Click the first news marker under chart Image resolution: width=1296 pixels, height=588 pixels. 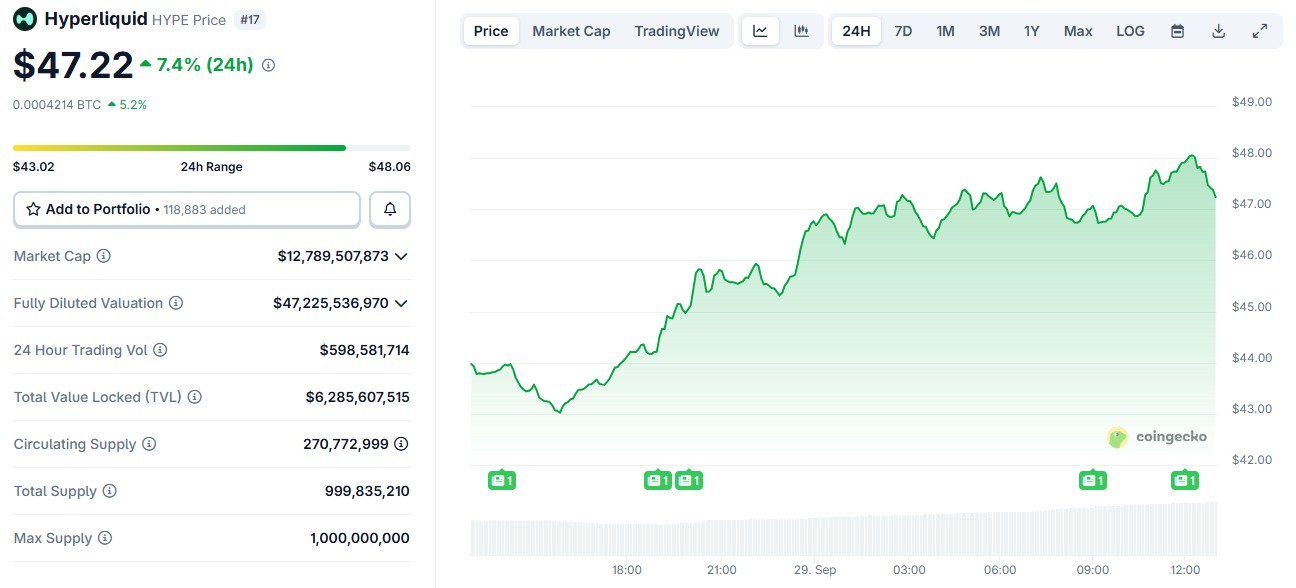[501, 481]
